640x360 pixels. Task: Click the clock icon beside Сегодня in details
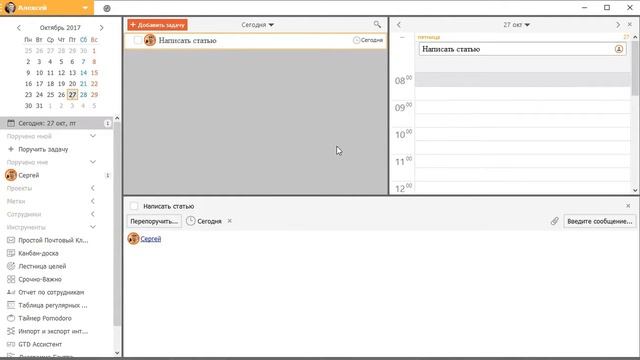tap(191, 221)
